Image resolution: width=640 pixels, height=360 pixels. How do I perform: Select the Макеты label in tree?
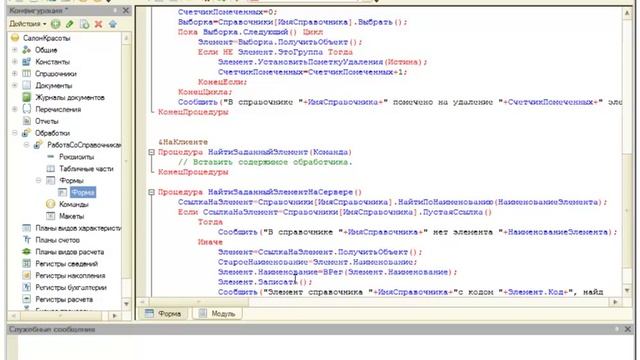point(71,216)
